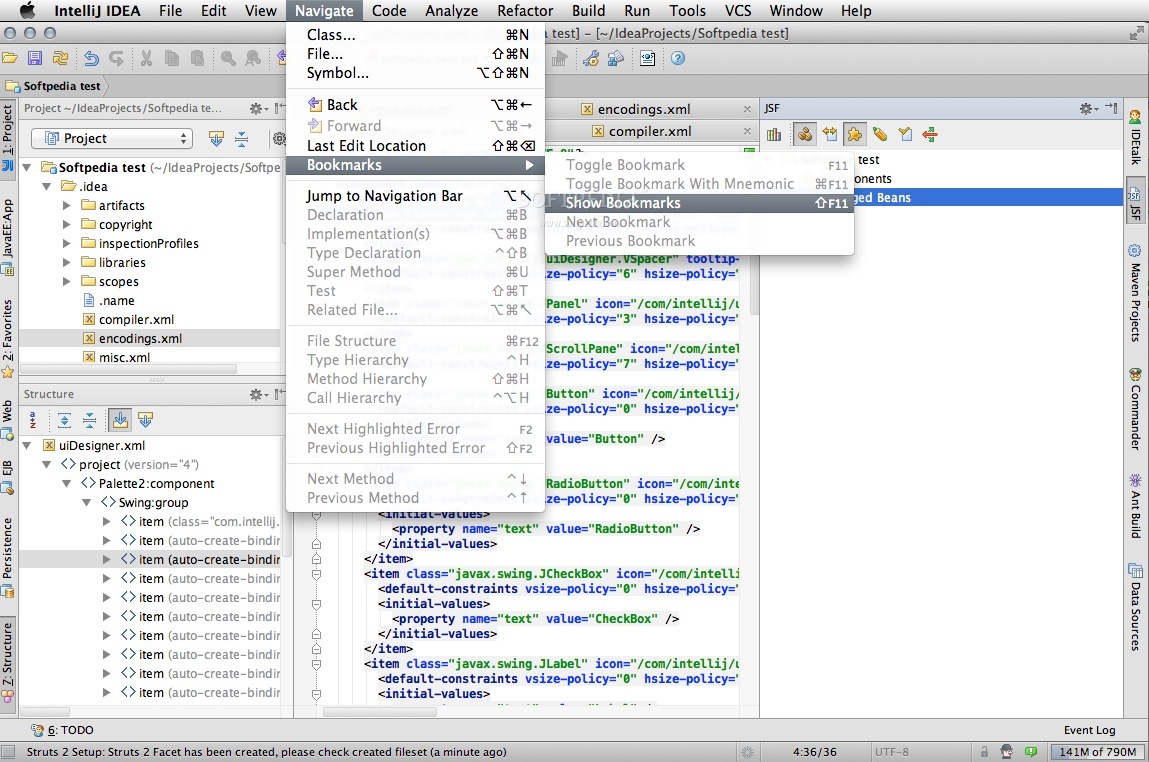
Task: Select Show Bookmarks submenu item
Action: pyautogui.click(x=699, y=203)
